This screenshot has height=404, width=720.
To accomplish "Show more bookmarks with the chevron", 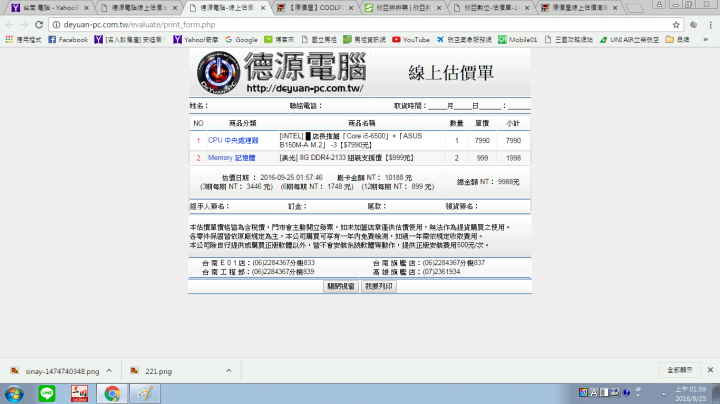I will point(705,40).
